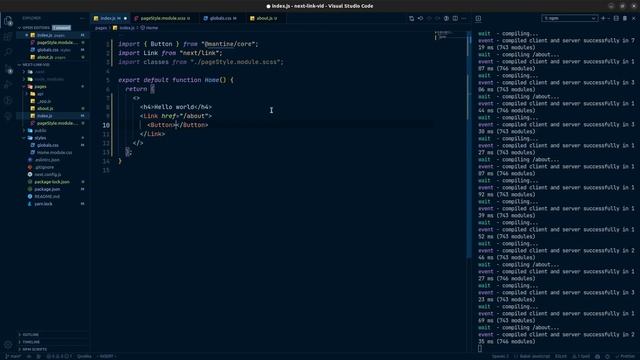Split the editor to the right
Screen dimensions: 640x360
(455, 18)
